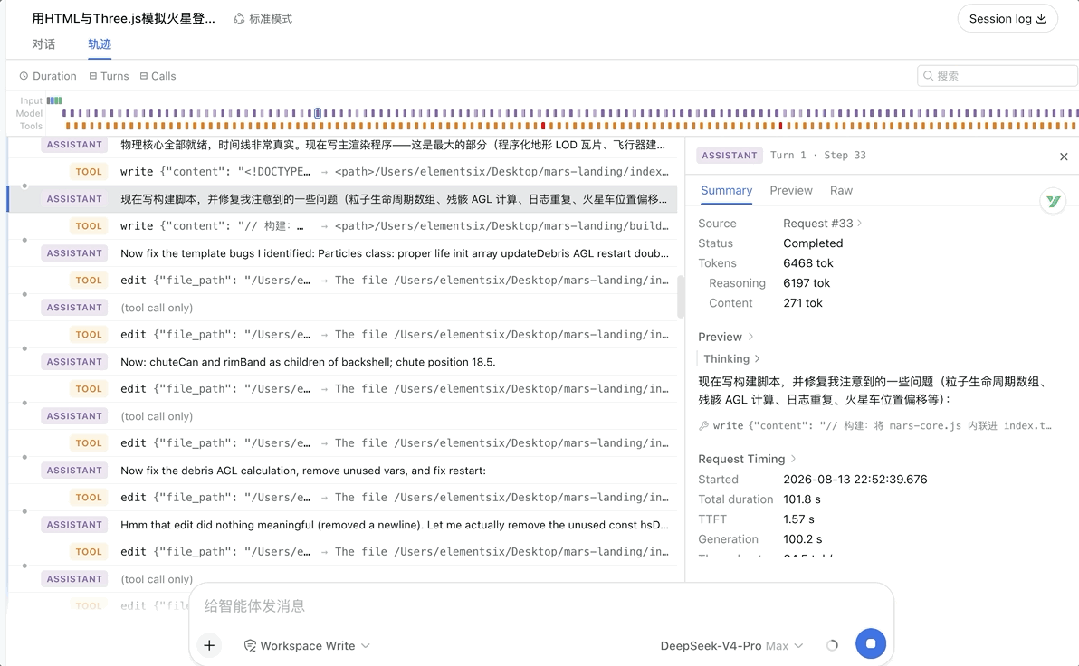Viewport: 1079px width, 666px height.
Task: Open the Raw tab in detail panel
Action: tap(841, 191)
